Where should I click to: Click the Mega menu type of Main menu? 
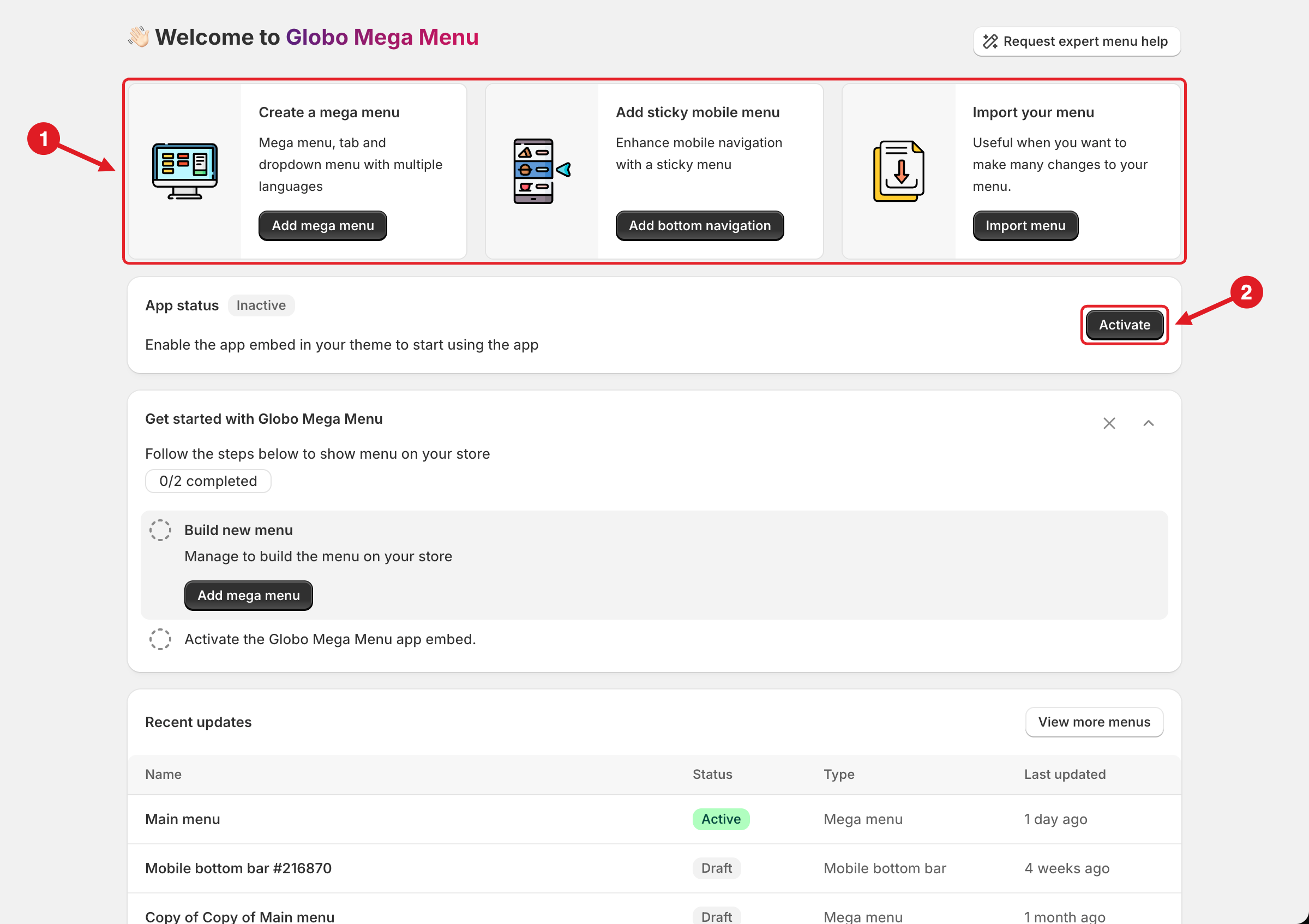(x=863, y=820)
